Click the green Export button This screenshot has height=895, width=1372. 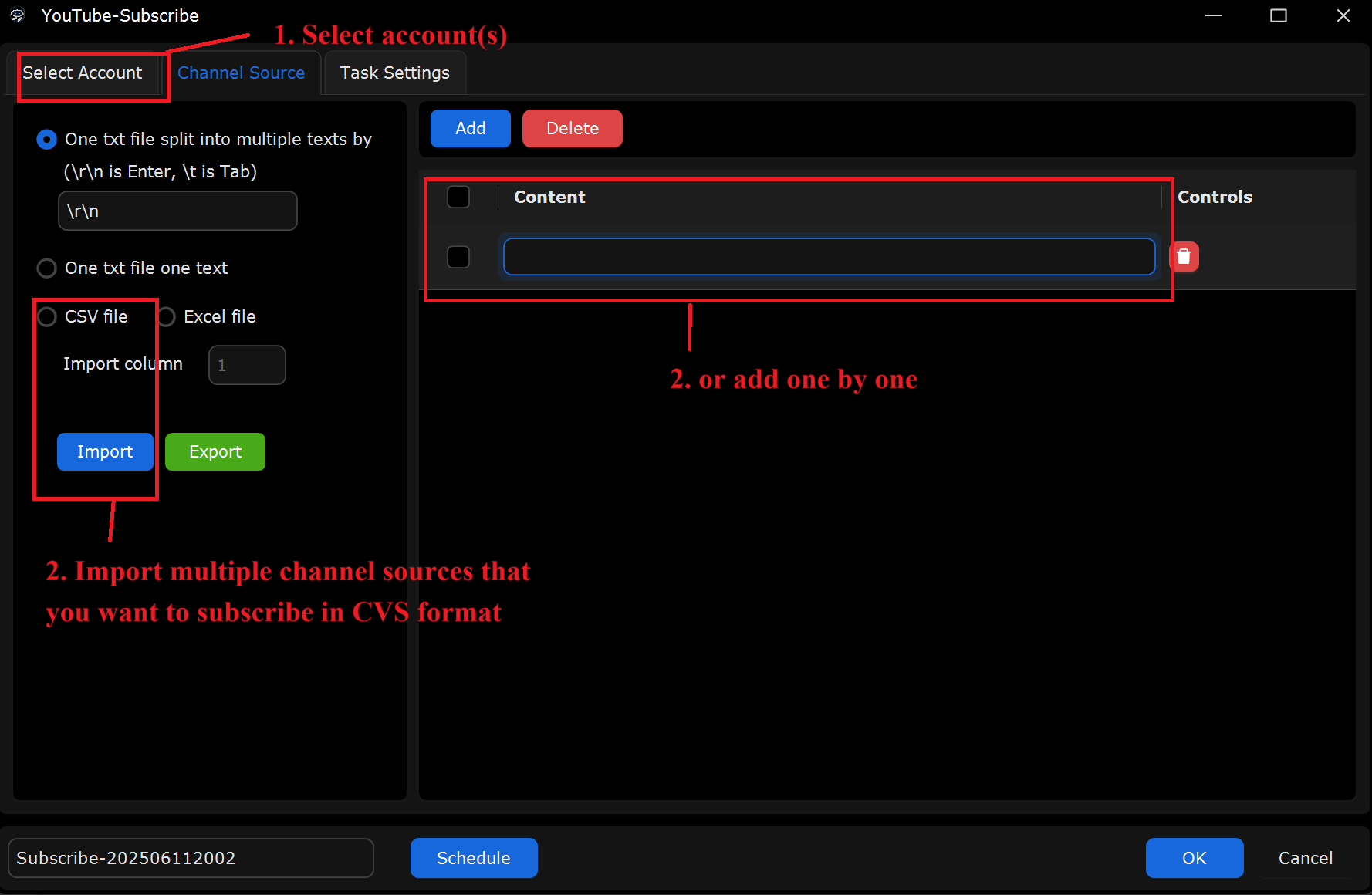[215, 452]
